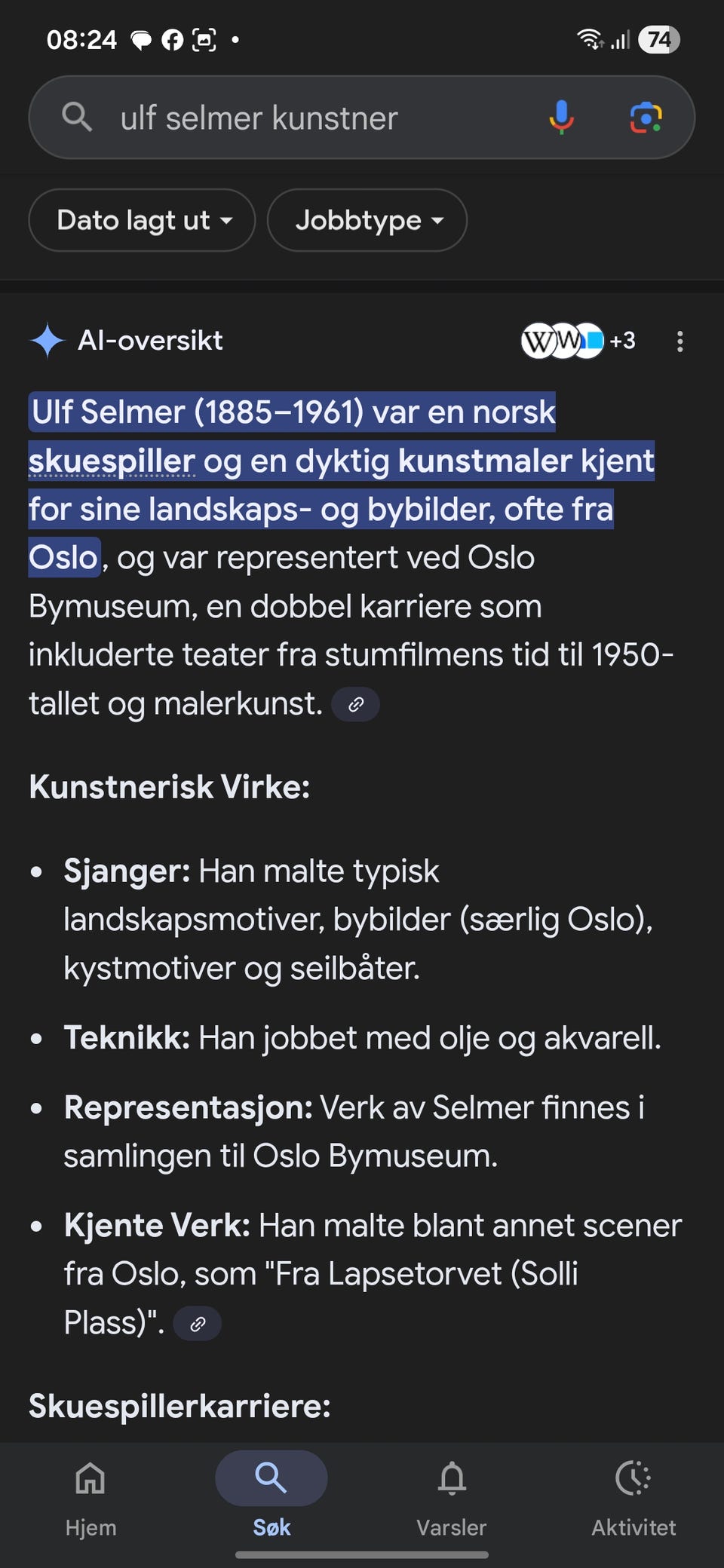This screenshot has width=724, height=1568.
Task: Tap the blue AI-oversikt sparkle icon
Action: click(48, 341)
